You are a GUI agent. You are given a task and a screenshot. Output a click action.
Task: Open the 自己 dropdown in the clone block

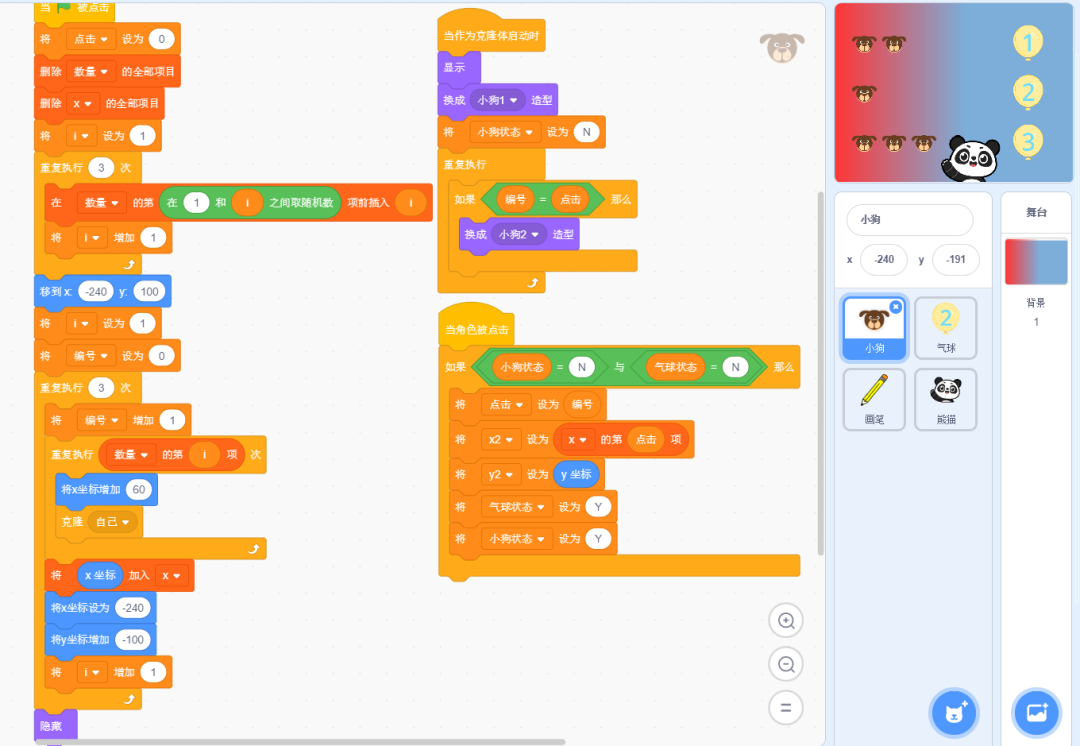click(x=113, y=521)
